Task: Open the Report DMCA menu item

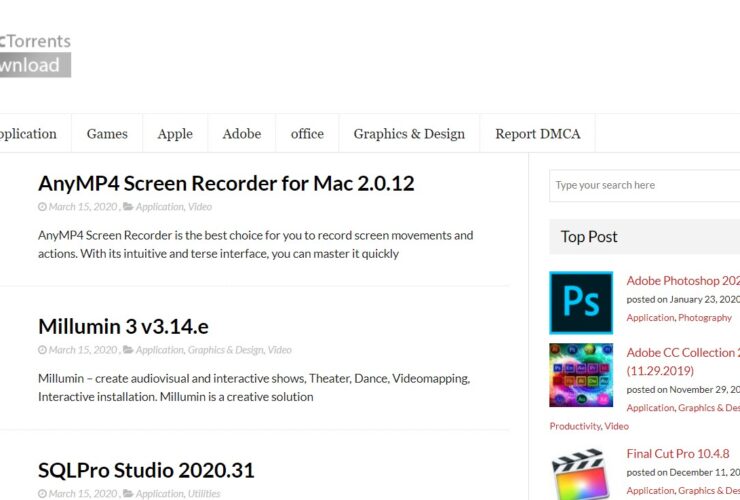Action: click(x=538, y=134)
